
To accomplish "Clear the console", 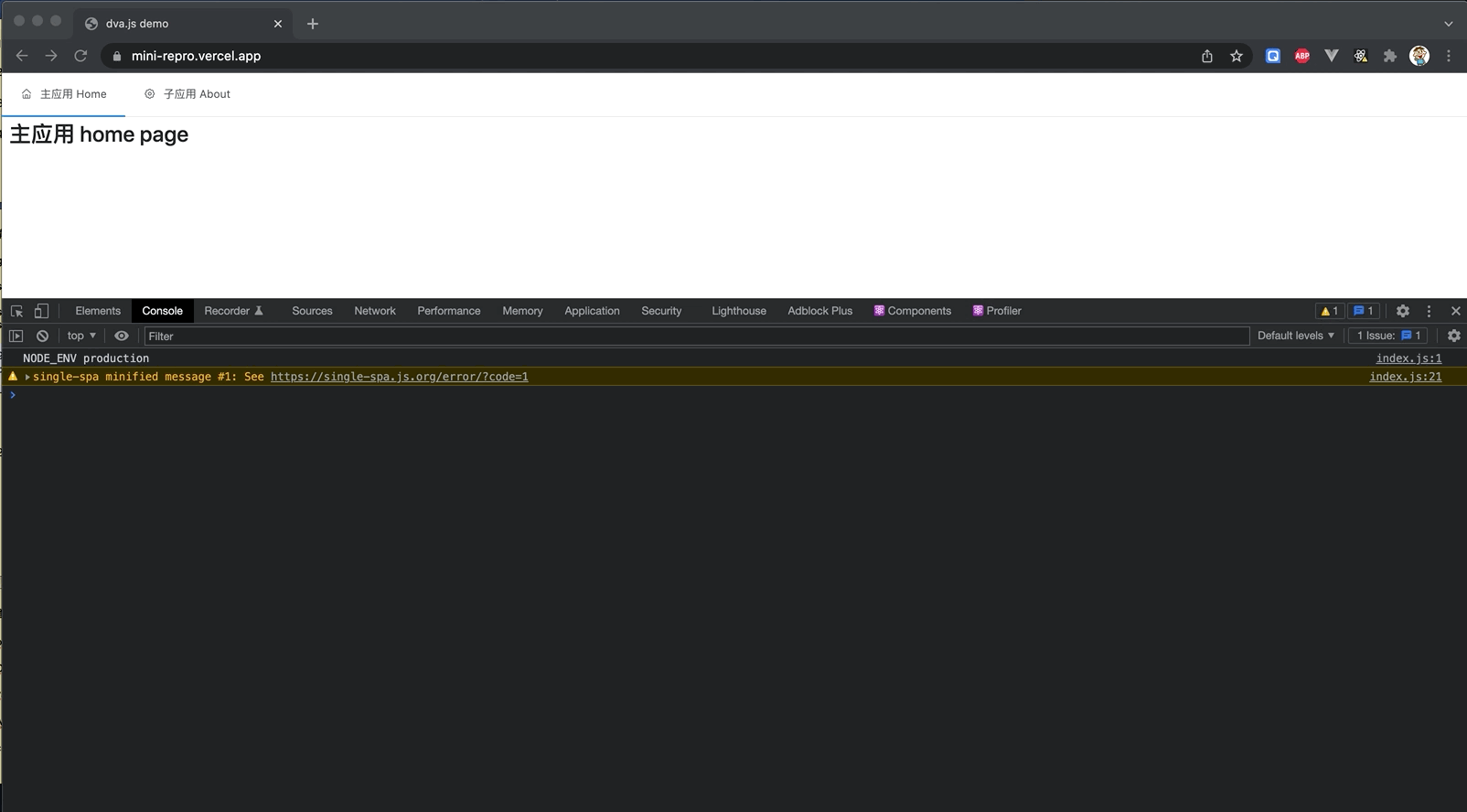I will tap(42, 336).
